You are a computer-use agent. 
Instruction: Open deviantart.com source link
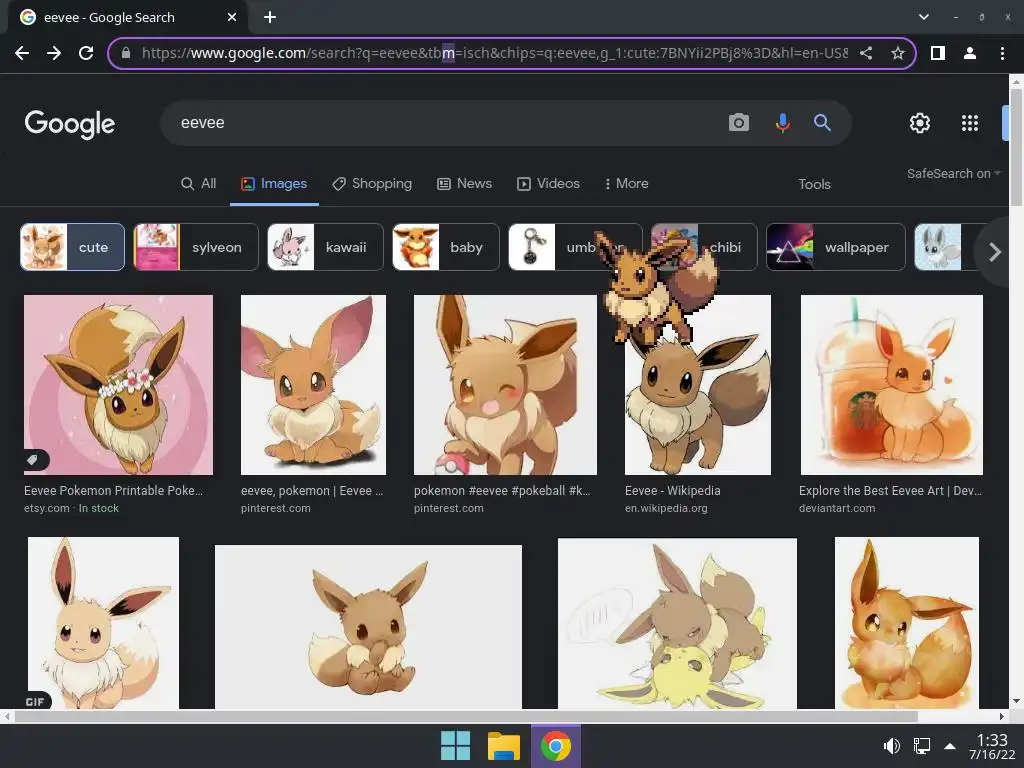(837, 508)
